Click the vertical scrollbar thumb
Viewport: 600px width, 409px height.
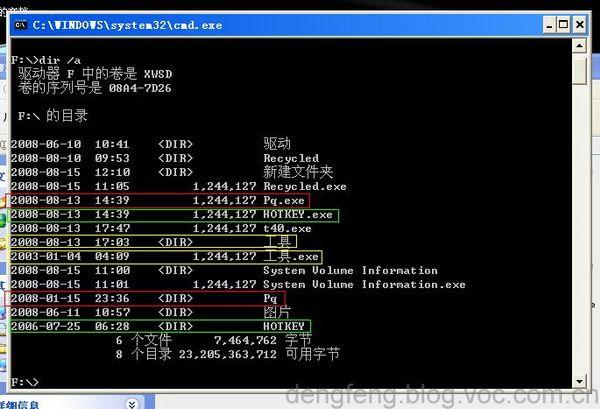pos(579,70)
